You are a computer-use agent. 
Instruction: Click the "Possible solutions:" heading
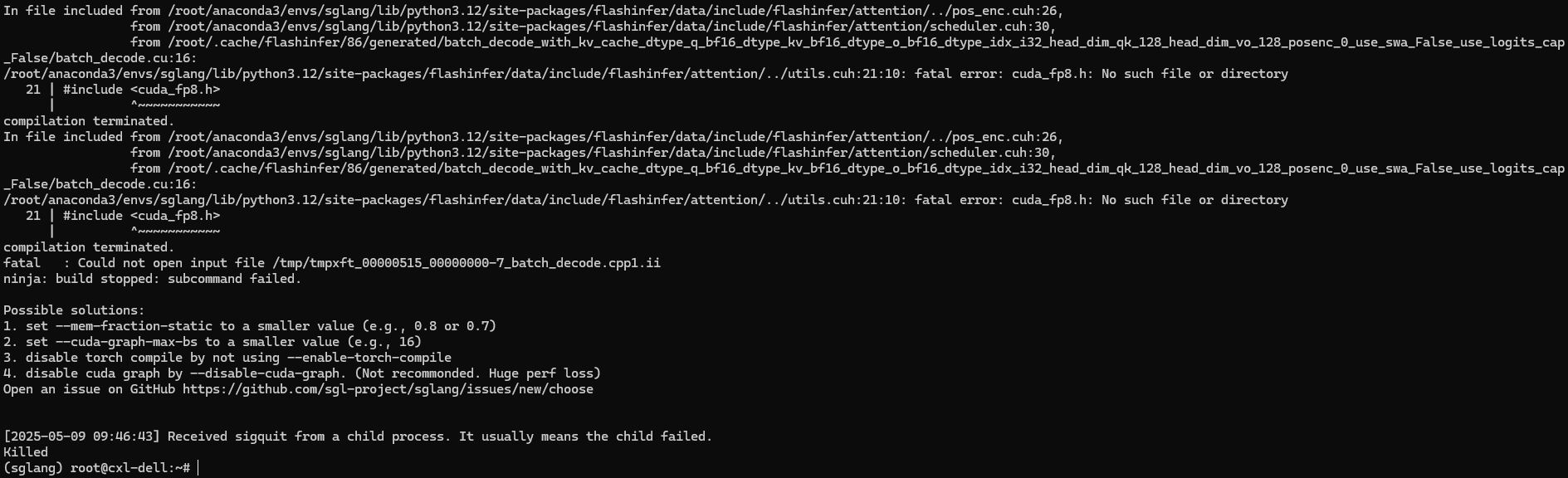click(74, 310)
